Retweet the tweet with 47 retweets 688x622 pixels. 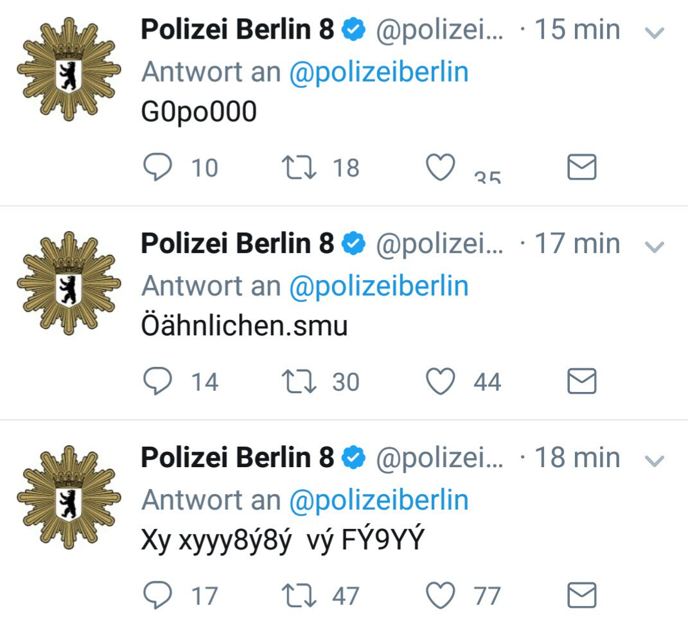pos(299,595)
